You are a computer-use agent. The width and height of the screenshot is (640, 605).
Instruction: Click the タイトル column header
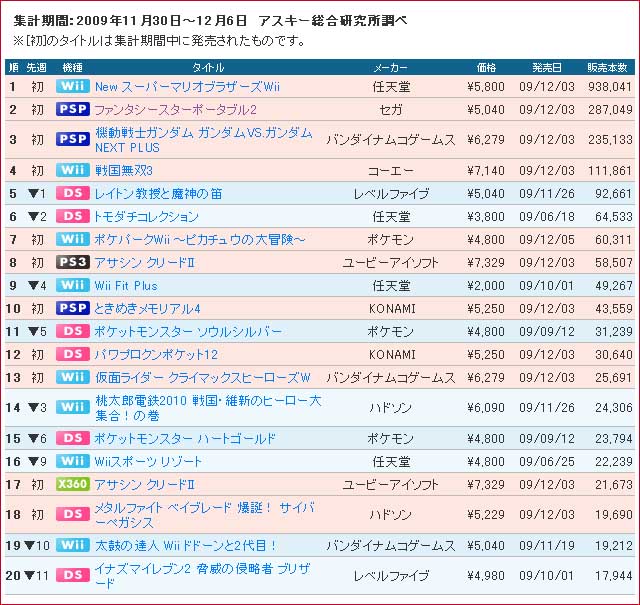click(208, 67)
